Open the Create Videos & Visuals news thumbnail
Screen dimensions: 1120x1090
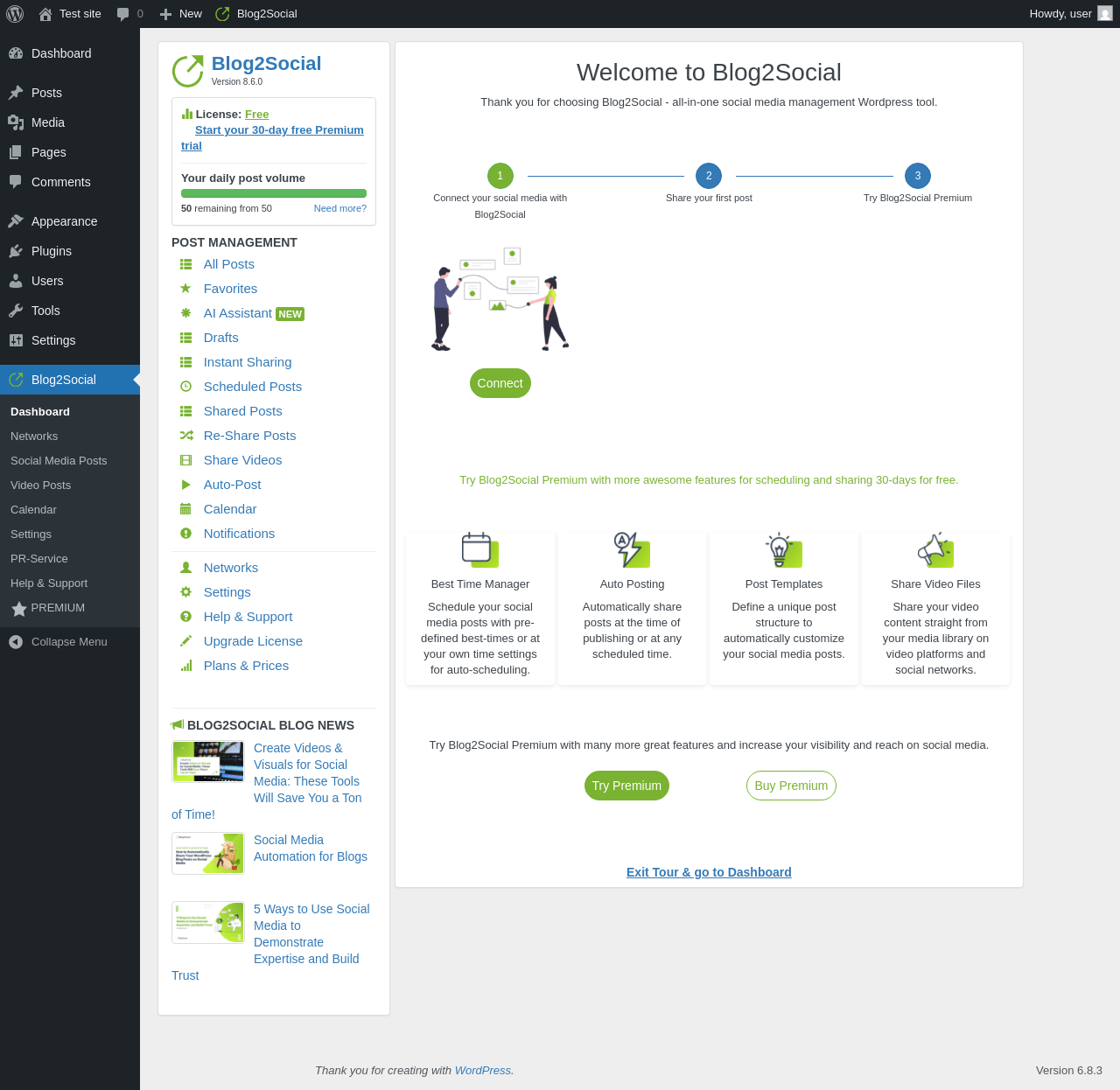point(208,761)
